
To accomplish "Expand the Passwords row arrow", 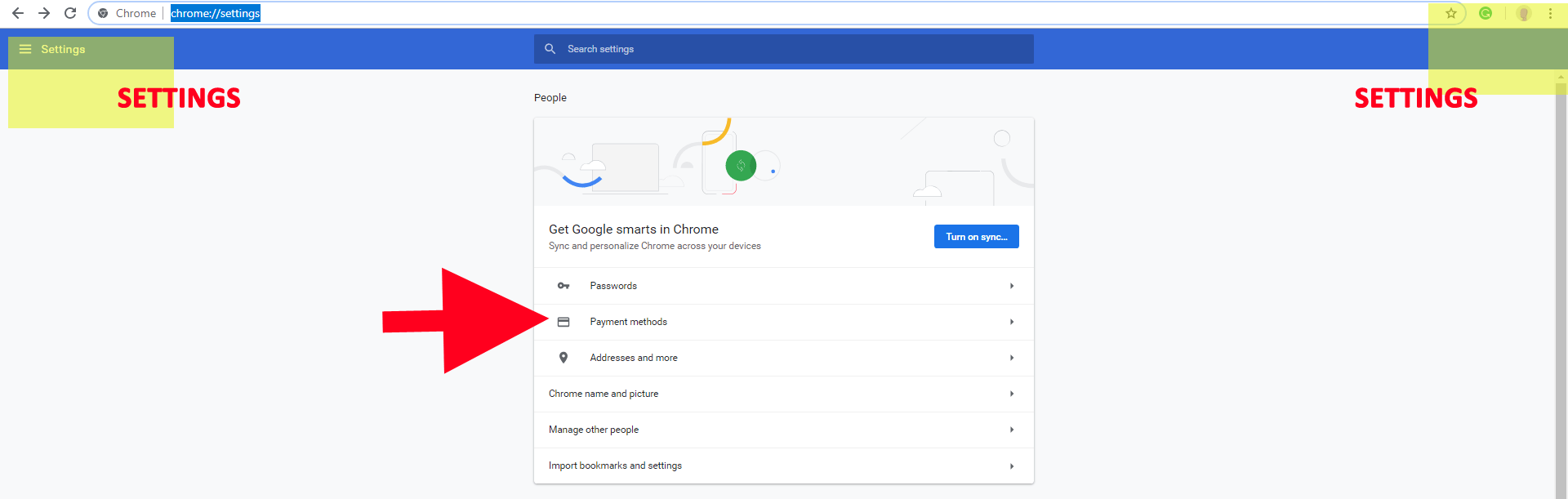I will click(x=1012, y=286).
